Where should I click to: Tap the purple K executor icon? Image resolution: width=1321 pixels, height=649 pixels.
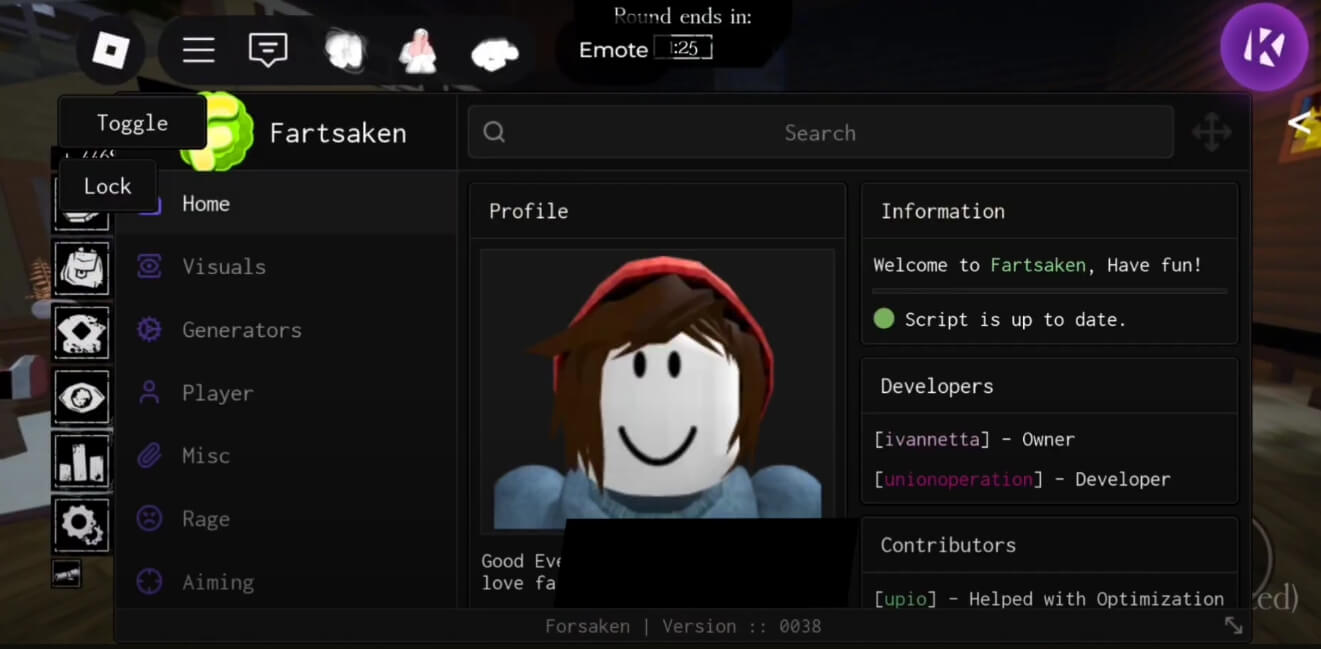click(x=1264, y=47)
